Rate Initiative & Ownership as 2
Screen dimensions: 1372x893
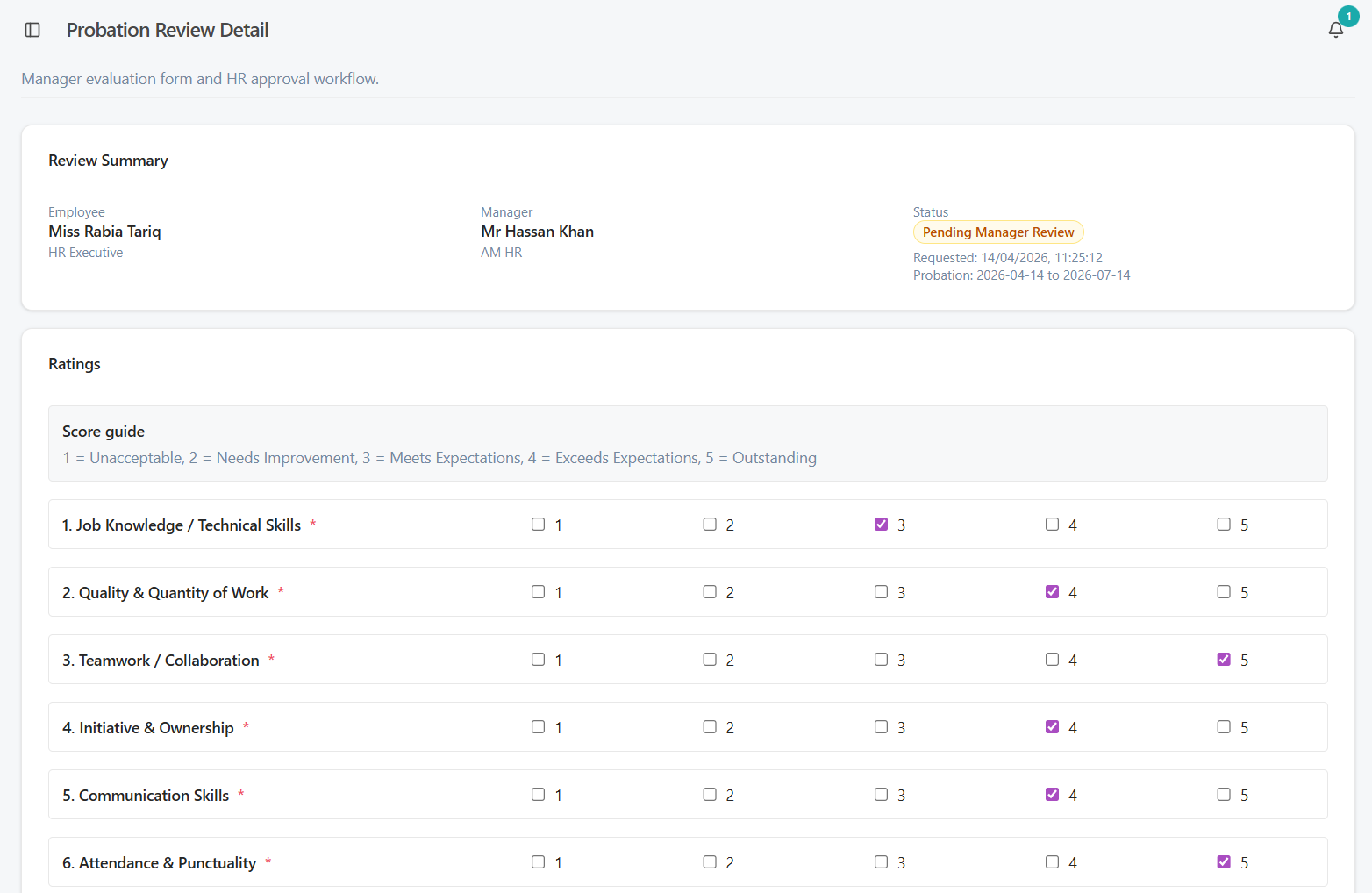coord(710,727)
